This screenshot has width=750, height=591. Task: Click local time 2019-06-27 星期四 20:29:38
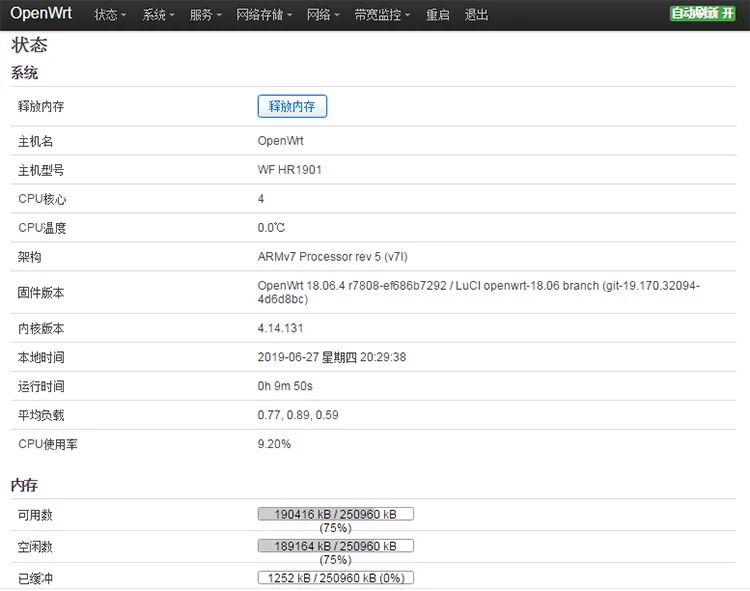click(331, 357)
